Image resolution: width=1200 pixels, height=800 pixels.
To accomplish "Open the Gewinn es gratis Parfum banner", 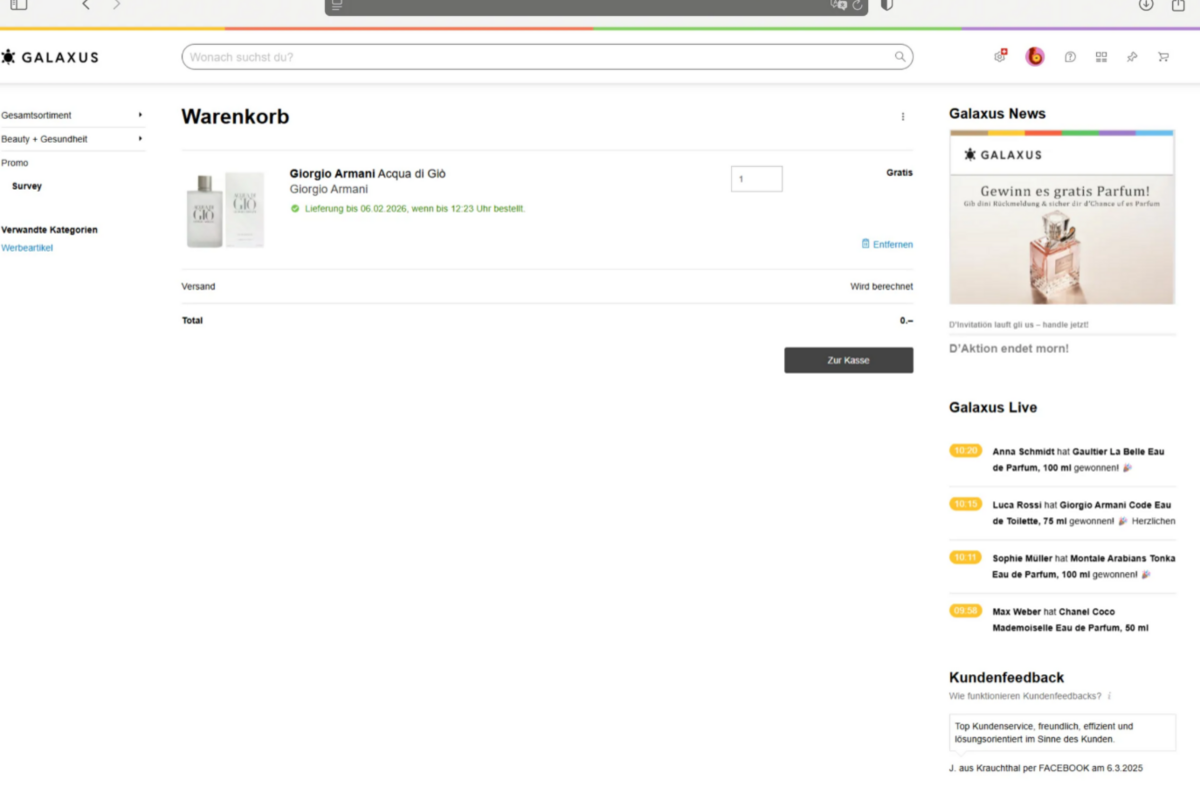I will click(x=1062, y=240).
